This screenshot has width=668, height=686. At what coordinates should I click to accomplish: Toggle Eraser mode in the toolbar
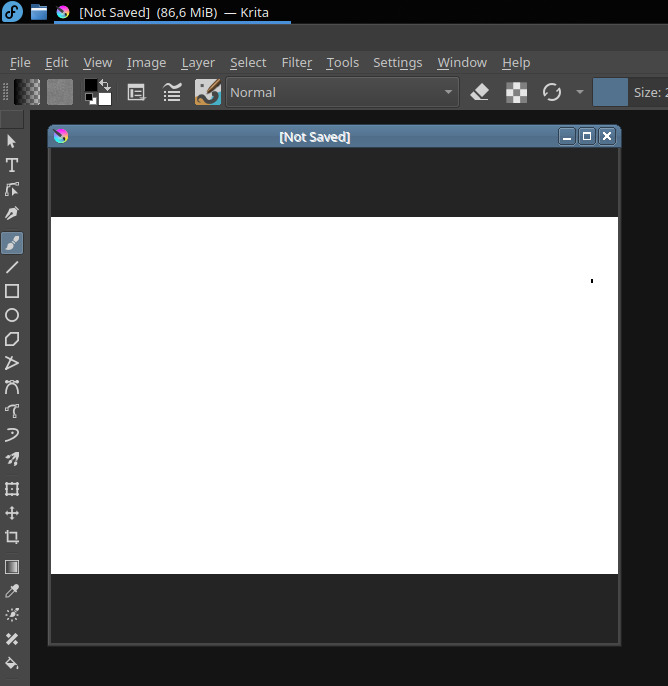click(x=479, y=92)
